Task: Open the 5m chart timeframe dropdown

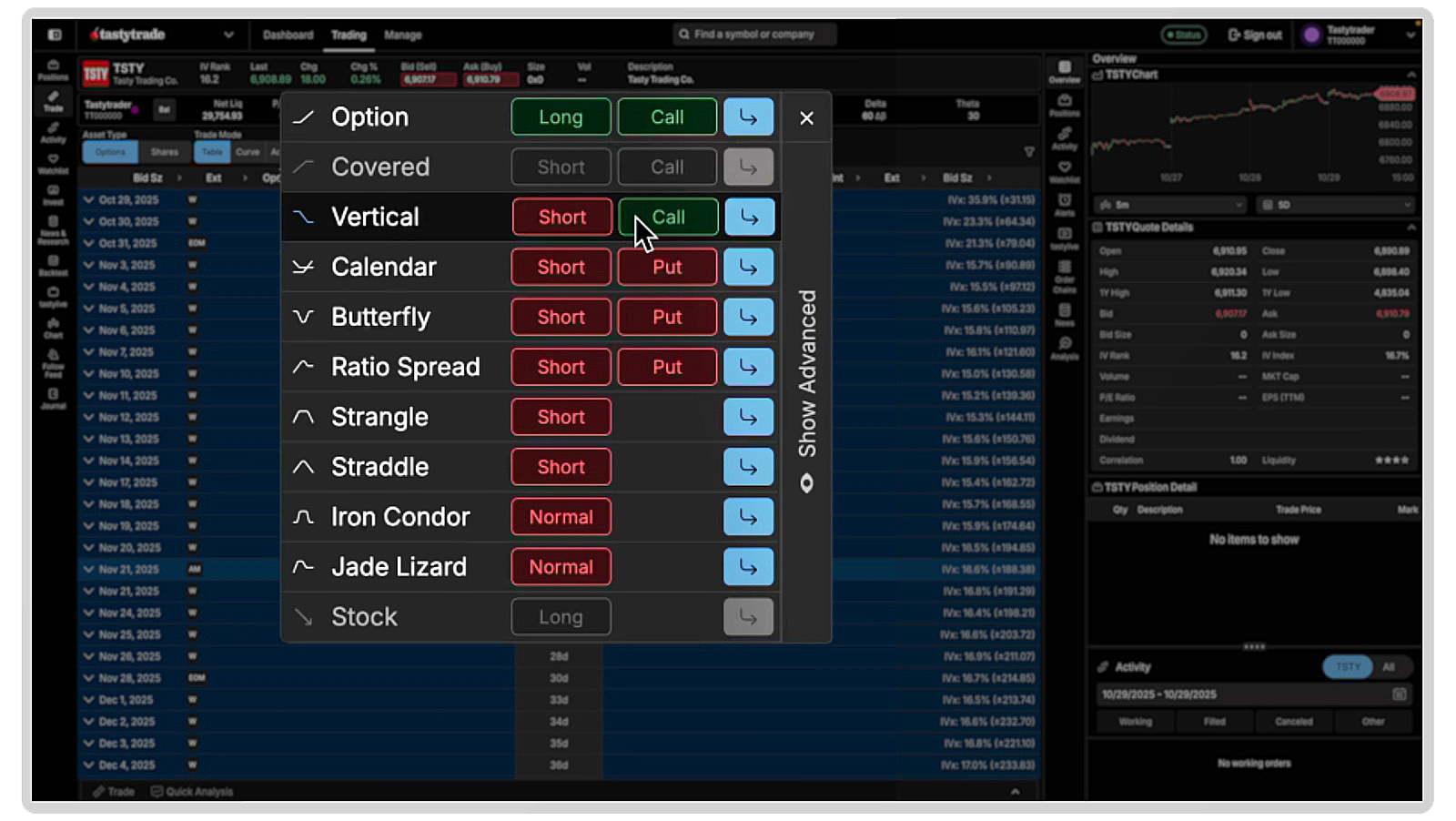Action: 1169,205
